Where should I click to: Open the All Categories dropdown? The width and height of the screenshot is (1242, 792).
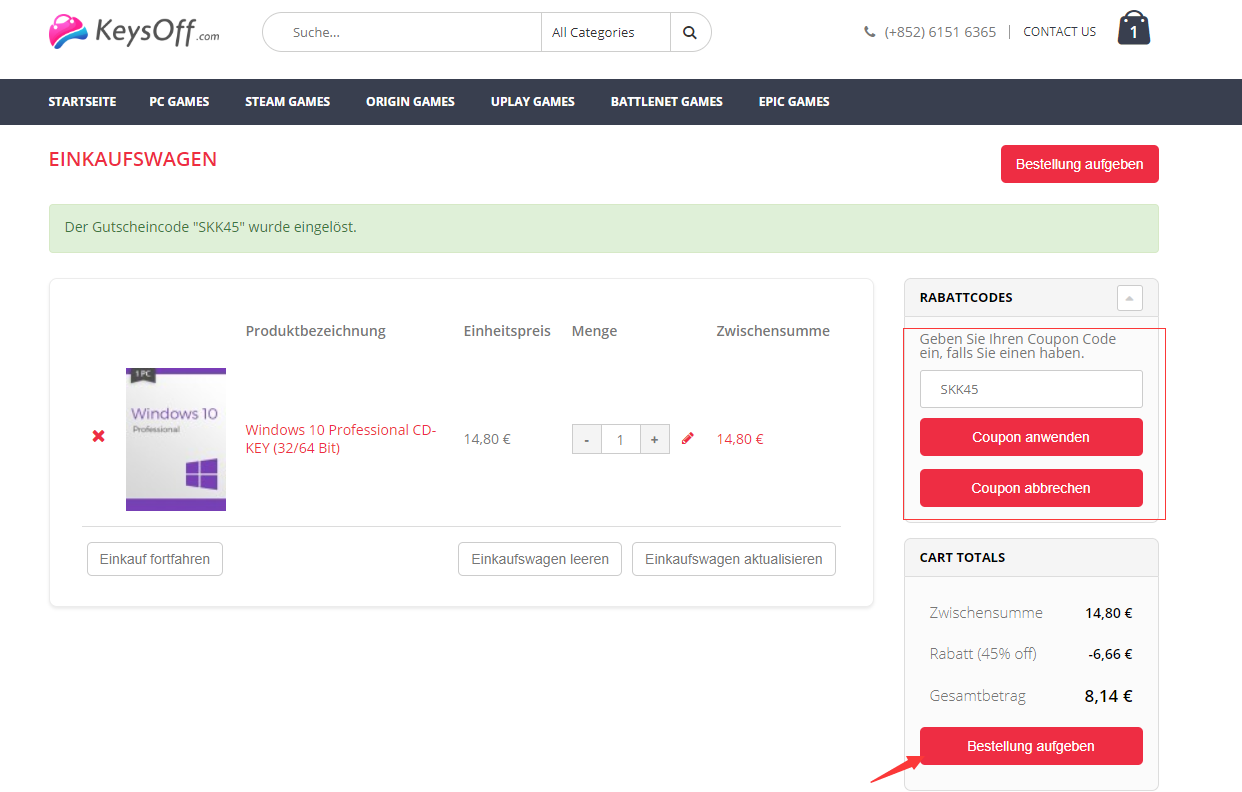[x=605, y=32]
